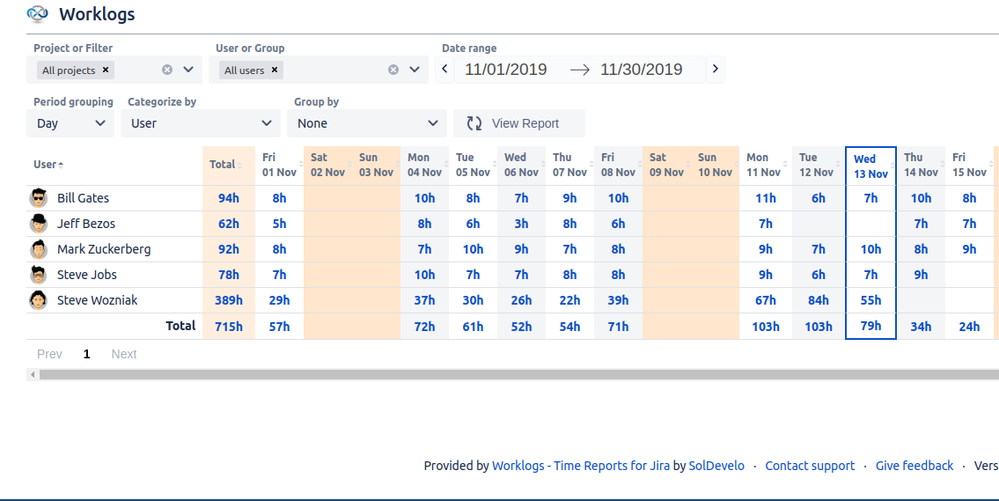
Task: Click the Contact support link
Action: pos(810,466)
